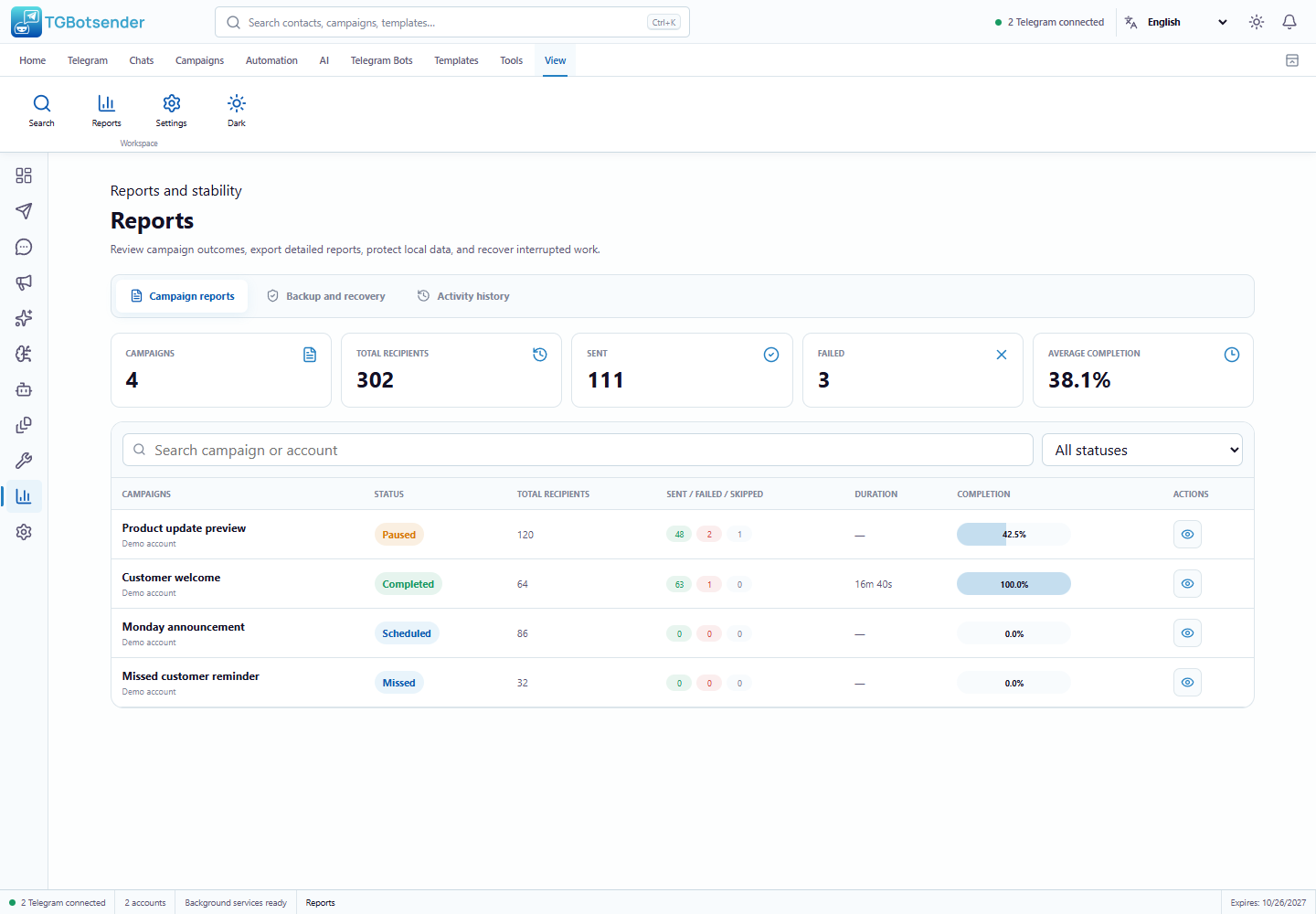Open the gear icon in the left sidebar
The width and height of the screenshot is (1316, 914).
(x=24, y=532)
